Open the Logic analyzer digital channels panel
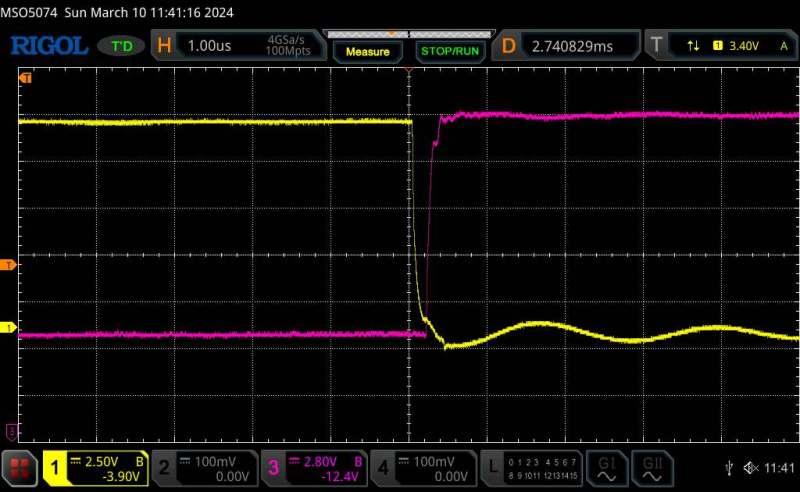 [529, 467]
